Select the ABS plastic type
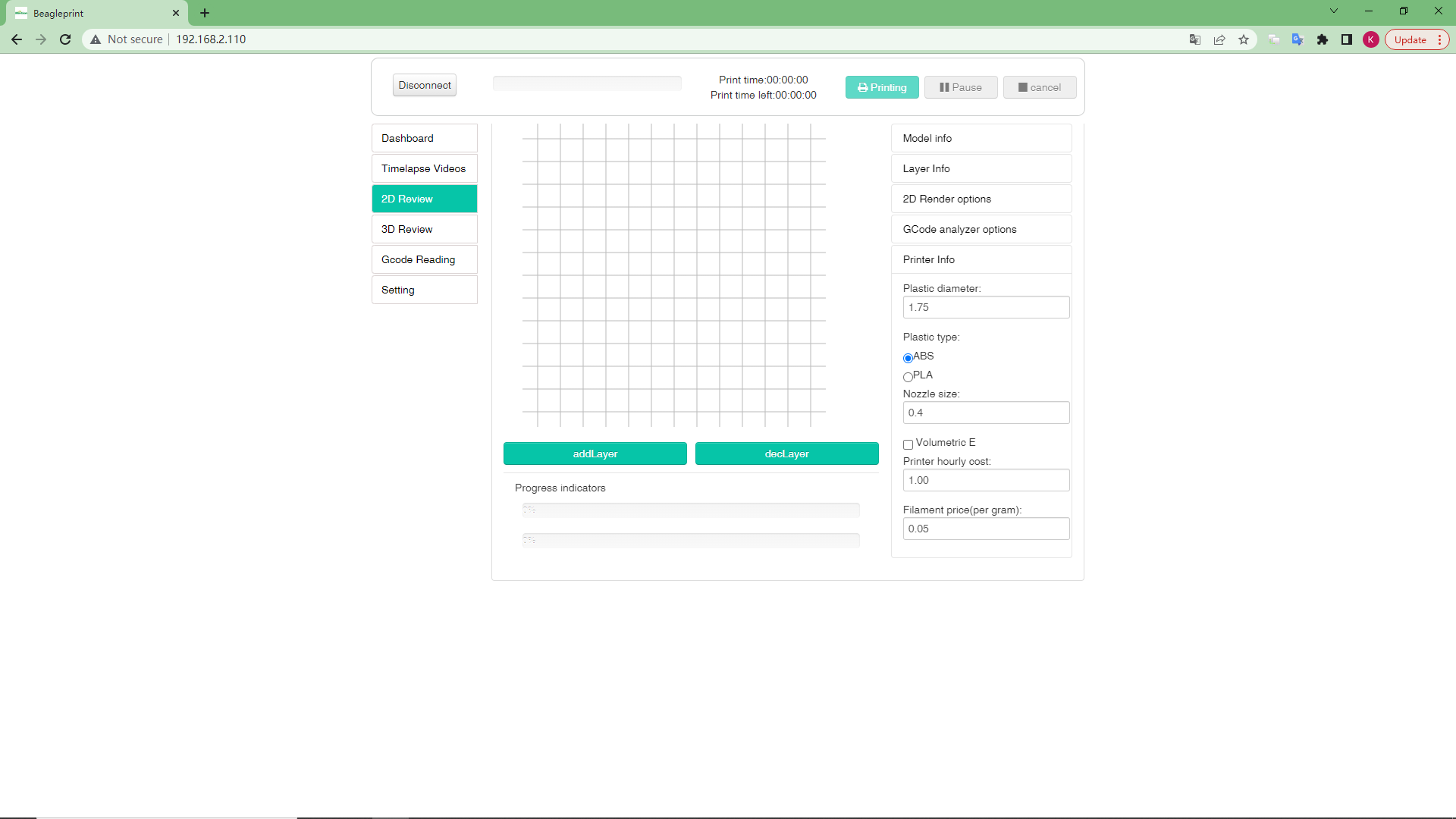 [x=908, y=358]
